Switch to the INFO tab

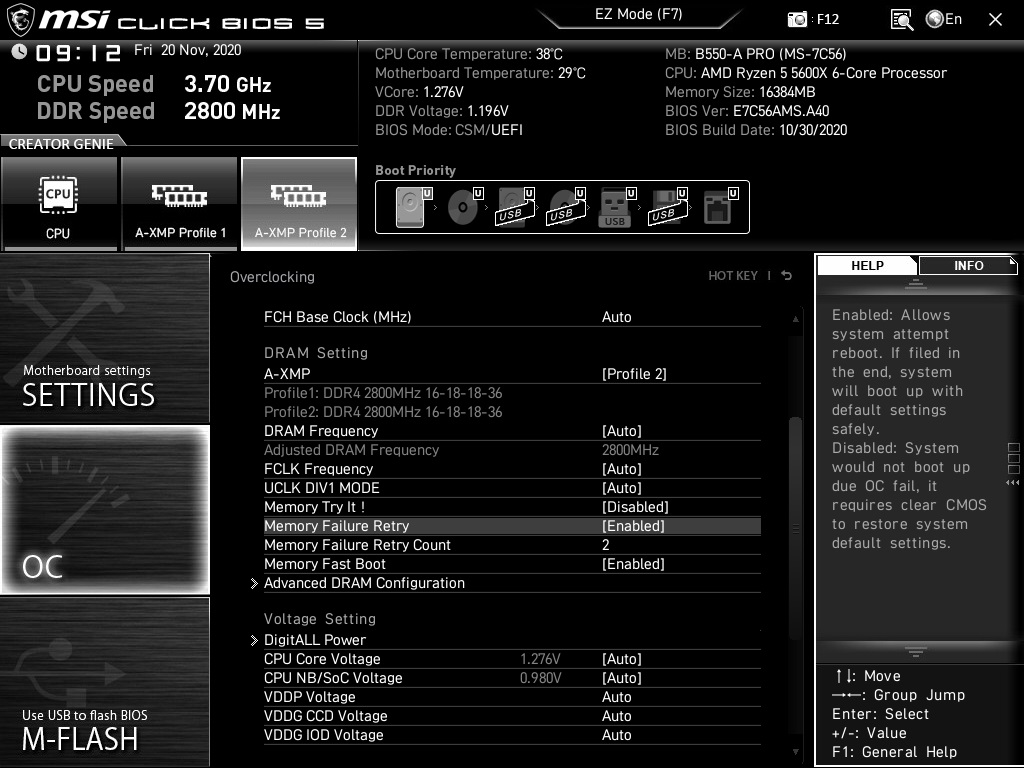click(x=968, y=266)
